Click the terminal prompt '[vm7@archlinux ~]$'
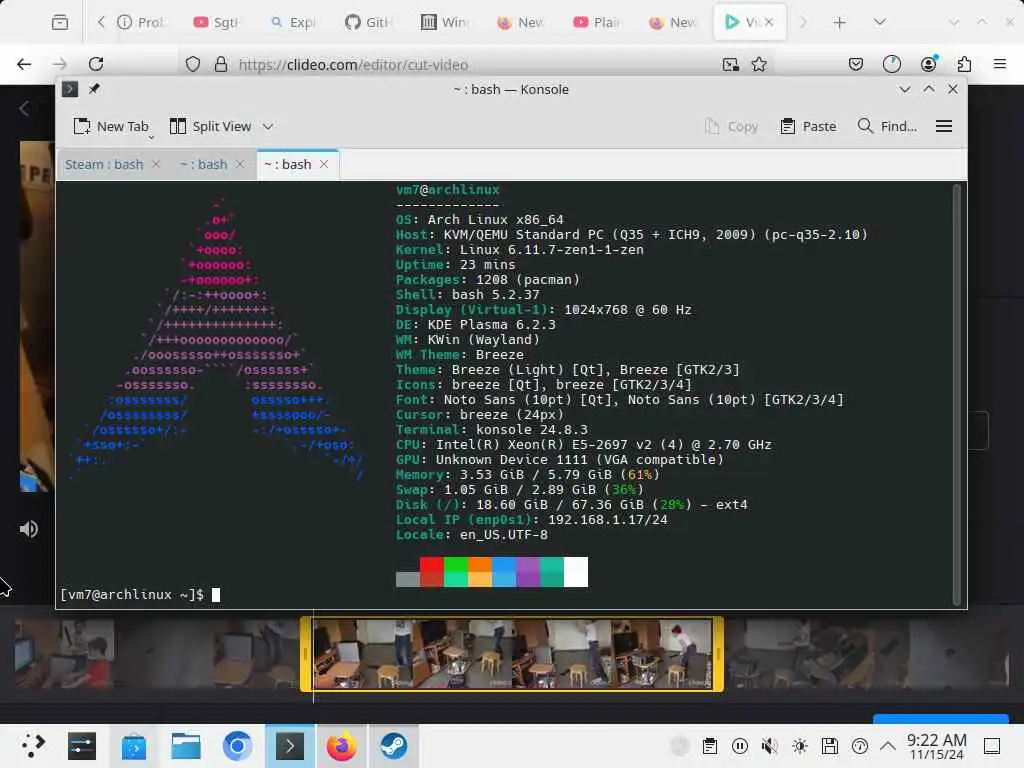The height and width of the screenshot is (768, 1024). 132,595
